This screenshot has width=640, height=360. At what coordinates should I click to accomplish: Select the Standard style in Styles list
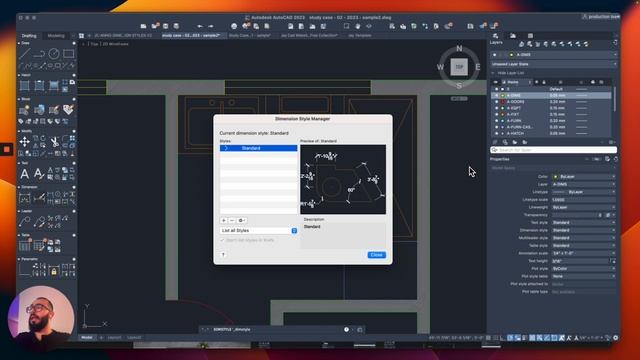[x=258, y=148]
